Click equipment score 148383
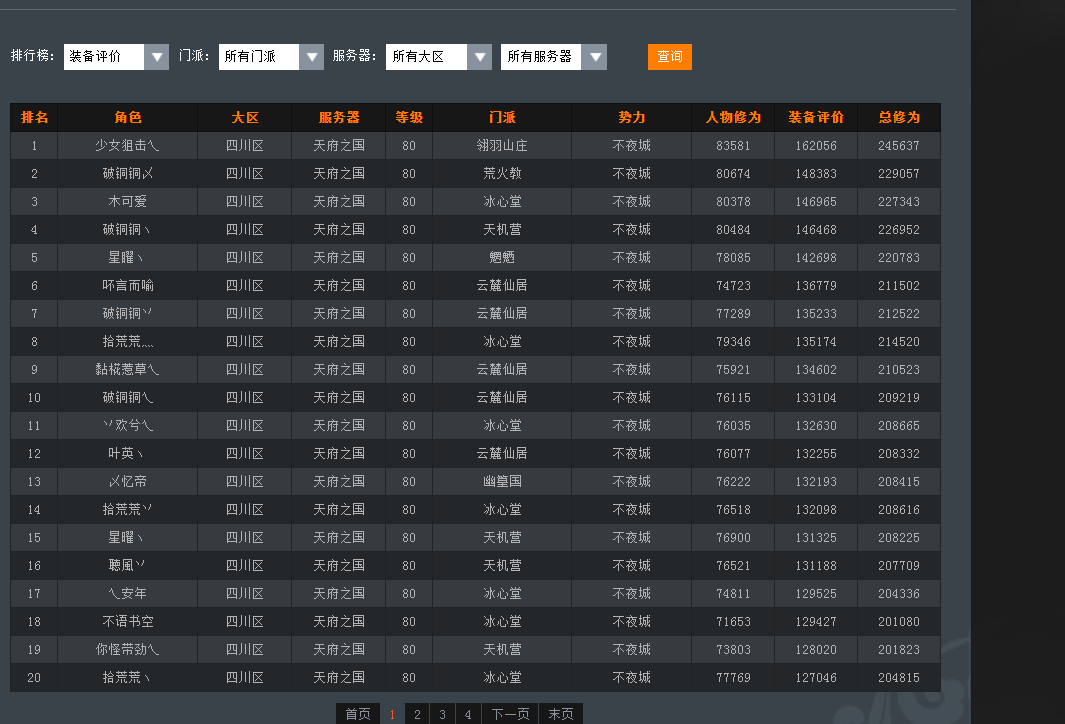The image size is (1065, 724). 816,173
